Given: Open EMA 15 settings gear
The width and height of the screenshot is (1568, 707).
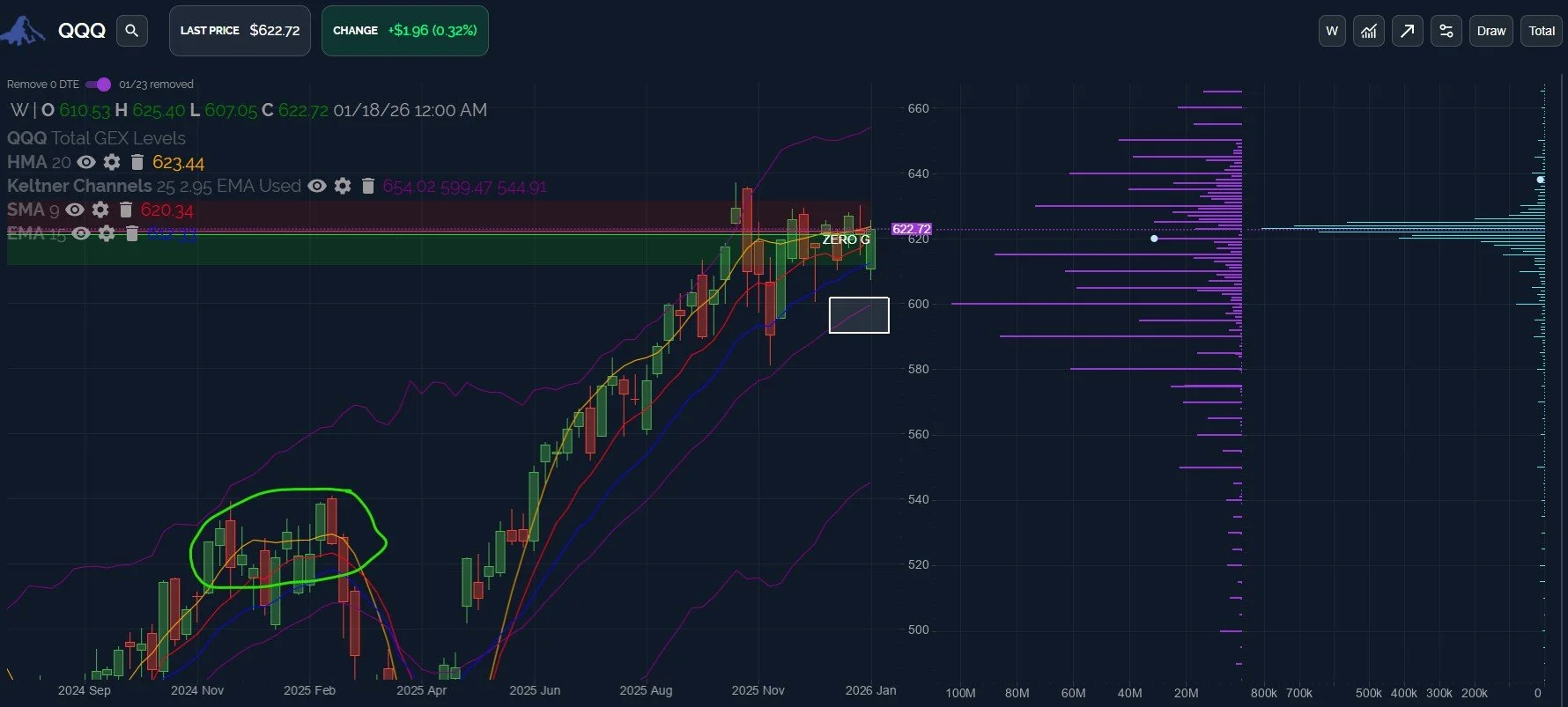Looking at the screenshot, I should pos(107,233).
